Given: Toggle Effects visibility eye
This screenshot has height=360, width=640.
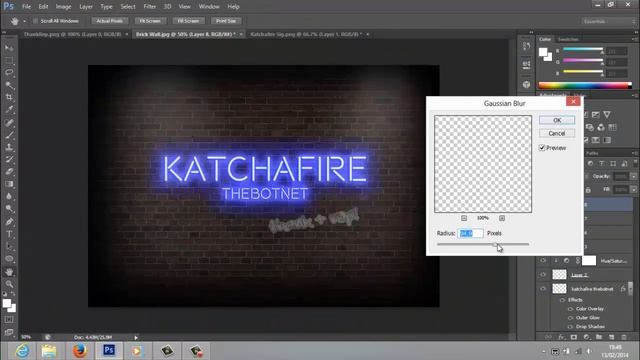Looking at the screenshot, I should point(563,300).
